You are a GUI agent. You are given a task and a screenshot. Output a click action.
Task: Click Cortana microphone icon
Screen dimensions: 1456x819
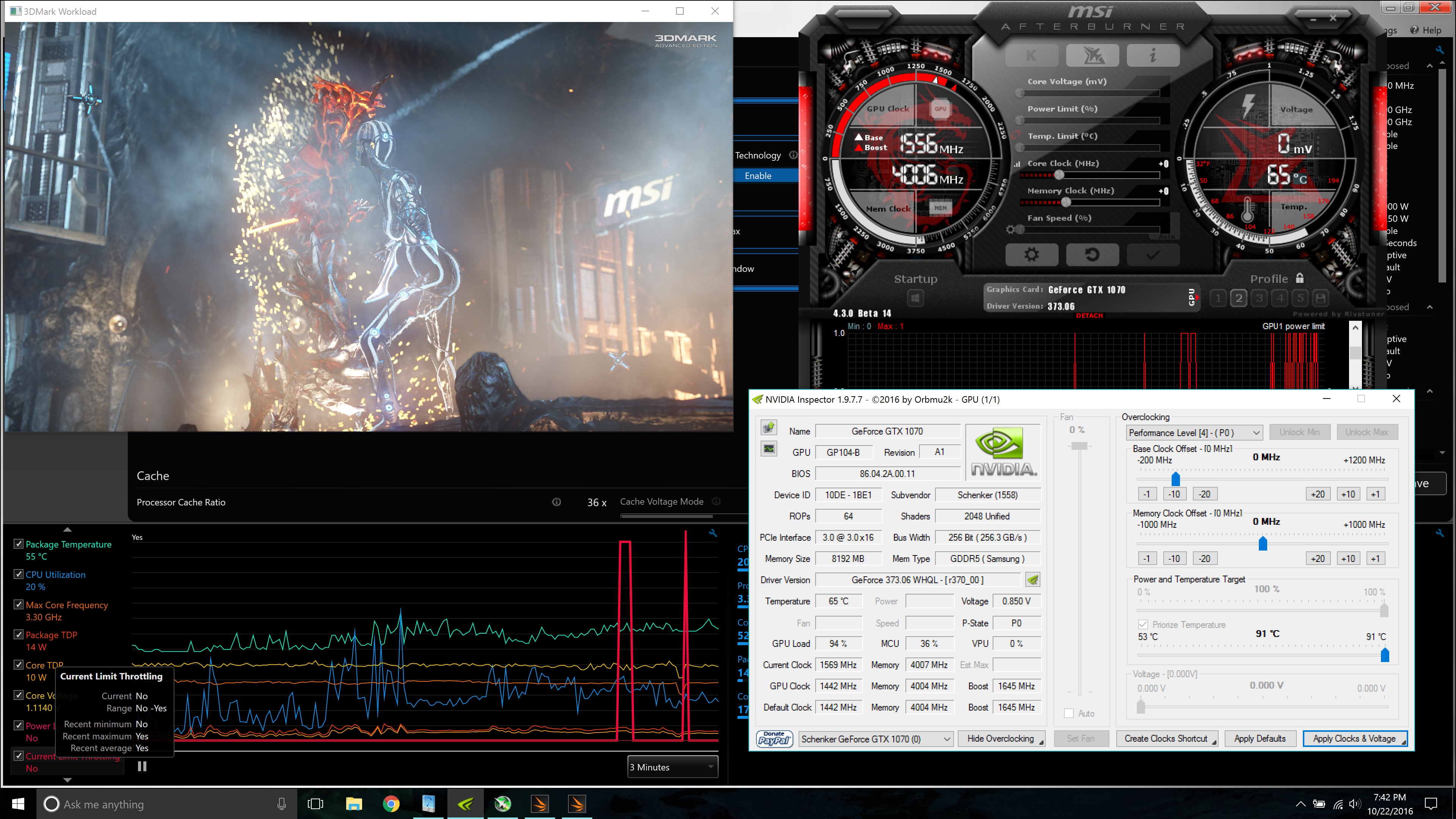[281, 804]
